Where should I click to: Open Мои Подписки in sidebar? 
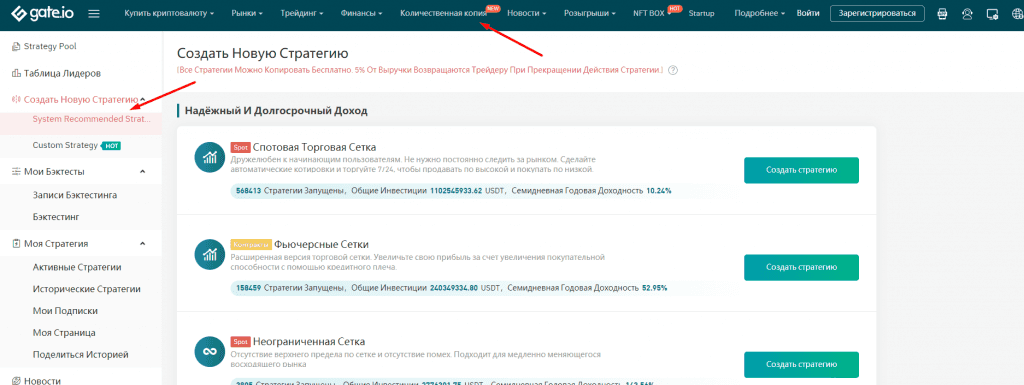(x=65, y=311)
